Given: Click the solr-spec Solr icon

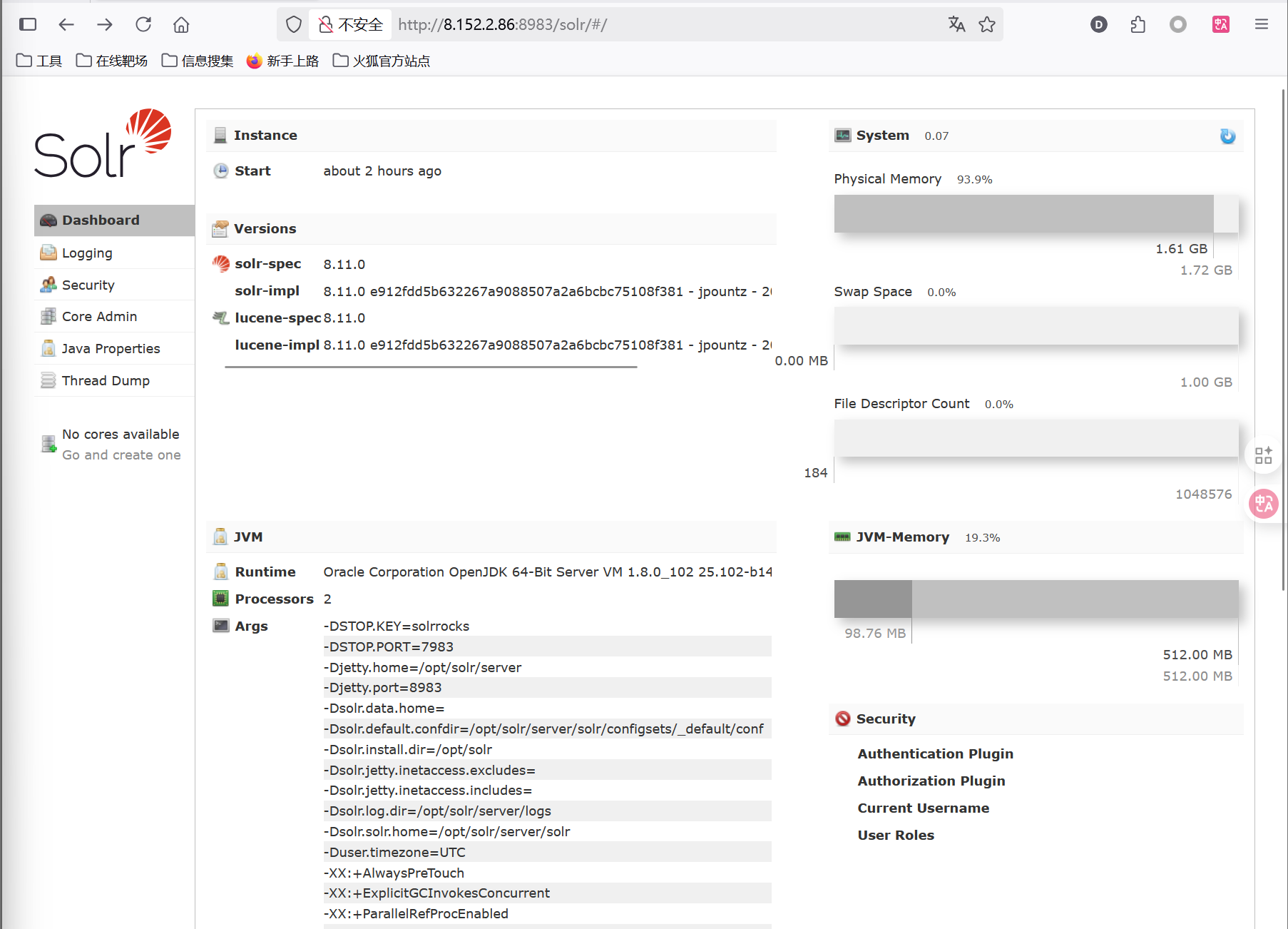Looking at the screenshot, I should point(221,263).
